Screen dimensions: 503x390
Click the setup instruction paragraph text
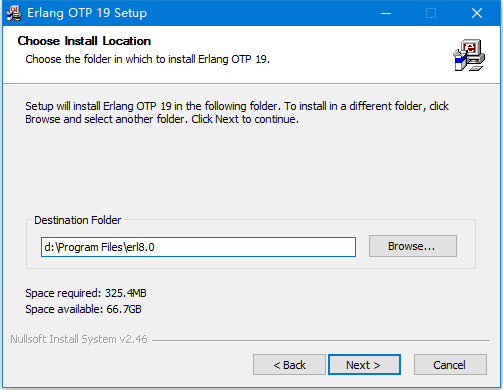237,112
